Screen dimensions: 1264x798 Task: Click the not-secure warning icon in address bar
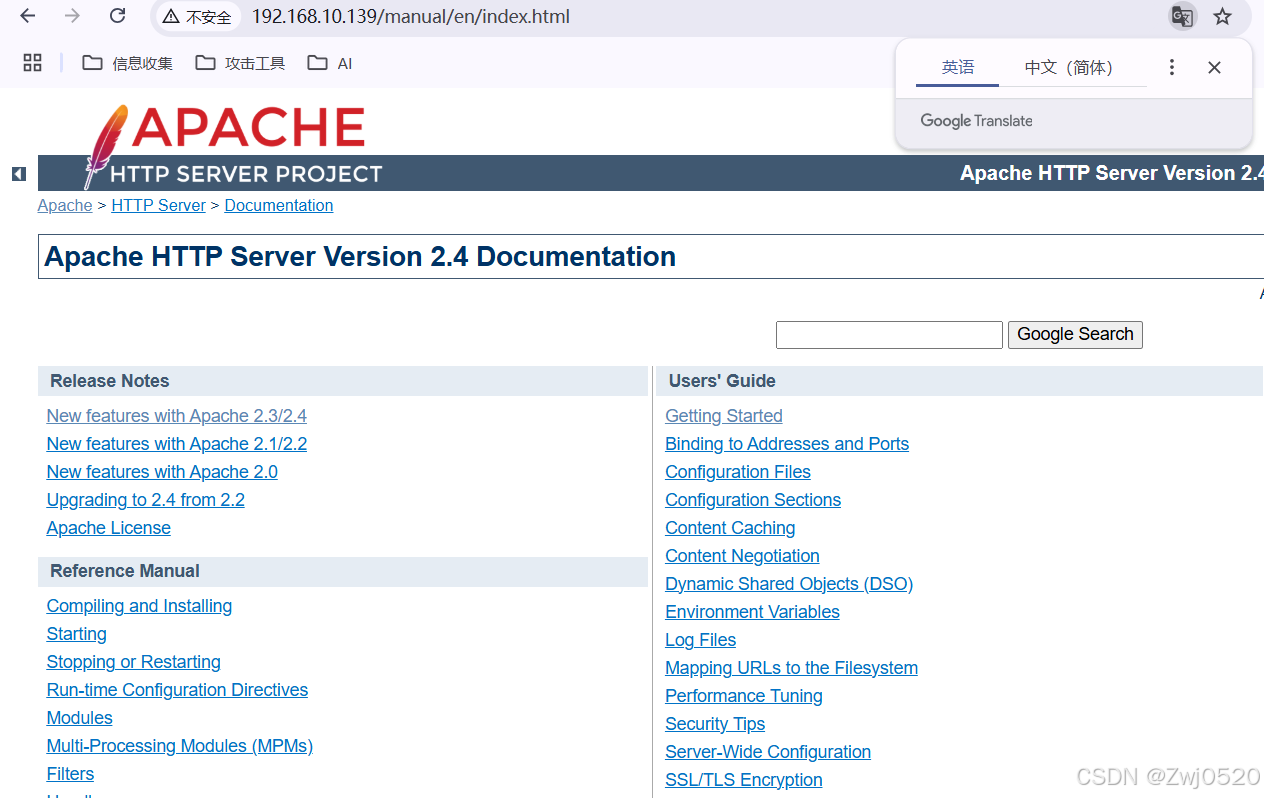(x=172, y=17)
